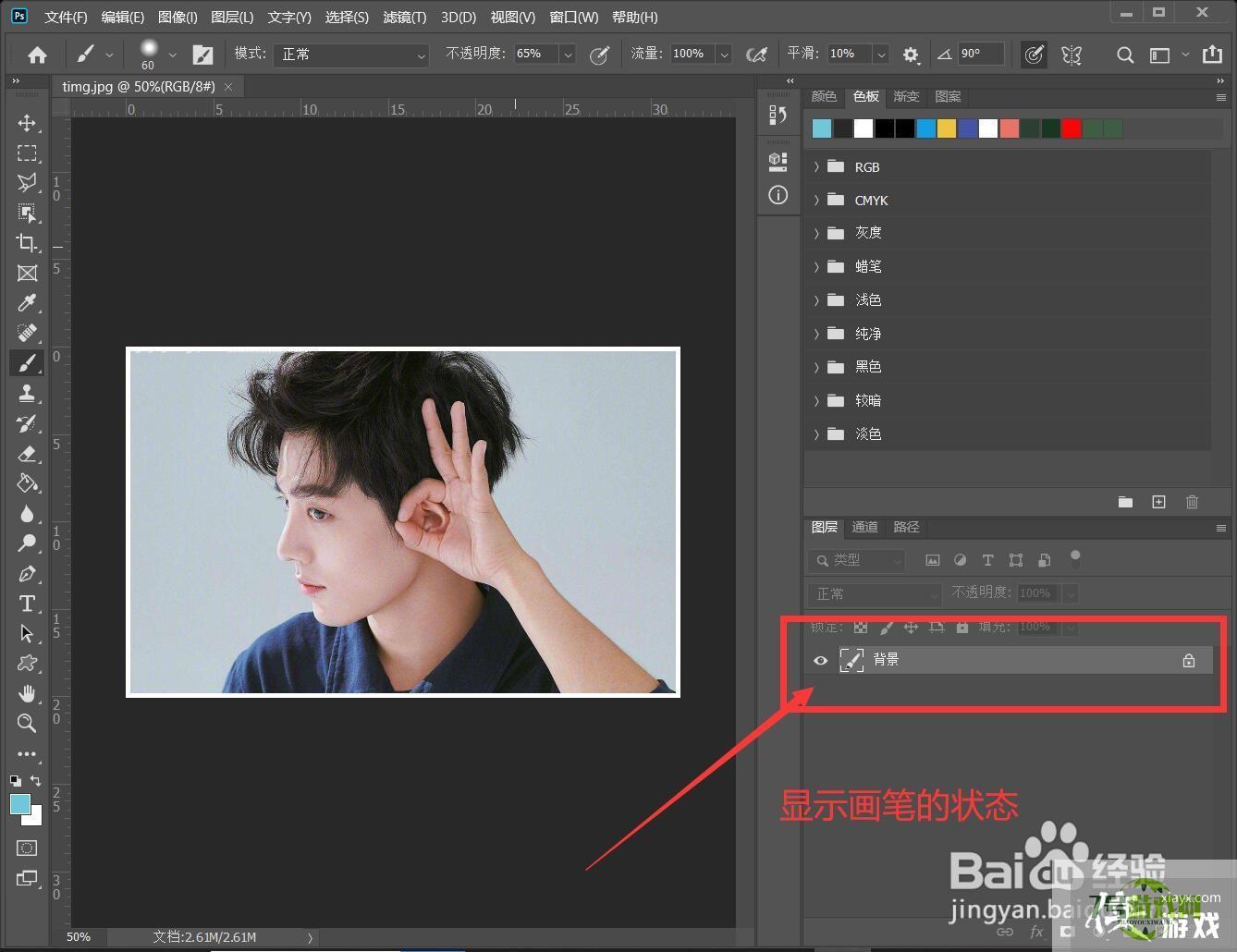Select the Custom Shape tool
The width and height of the screenshot is (1237, 952).
click(x=27, y=664)
